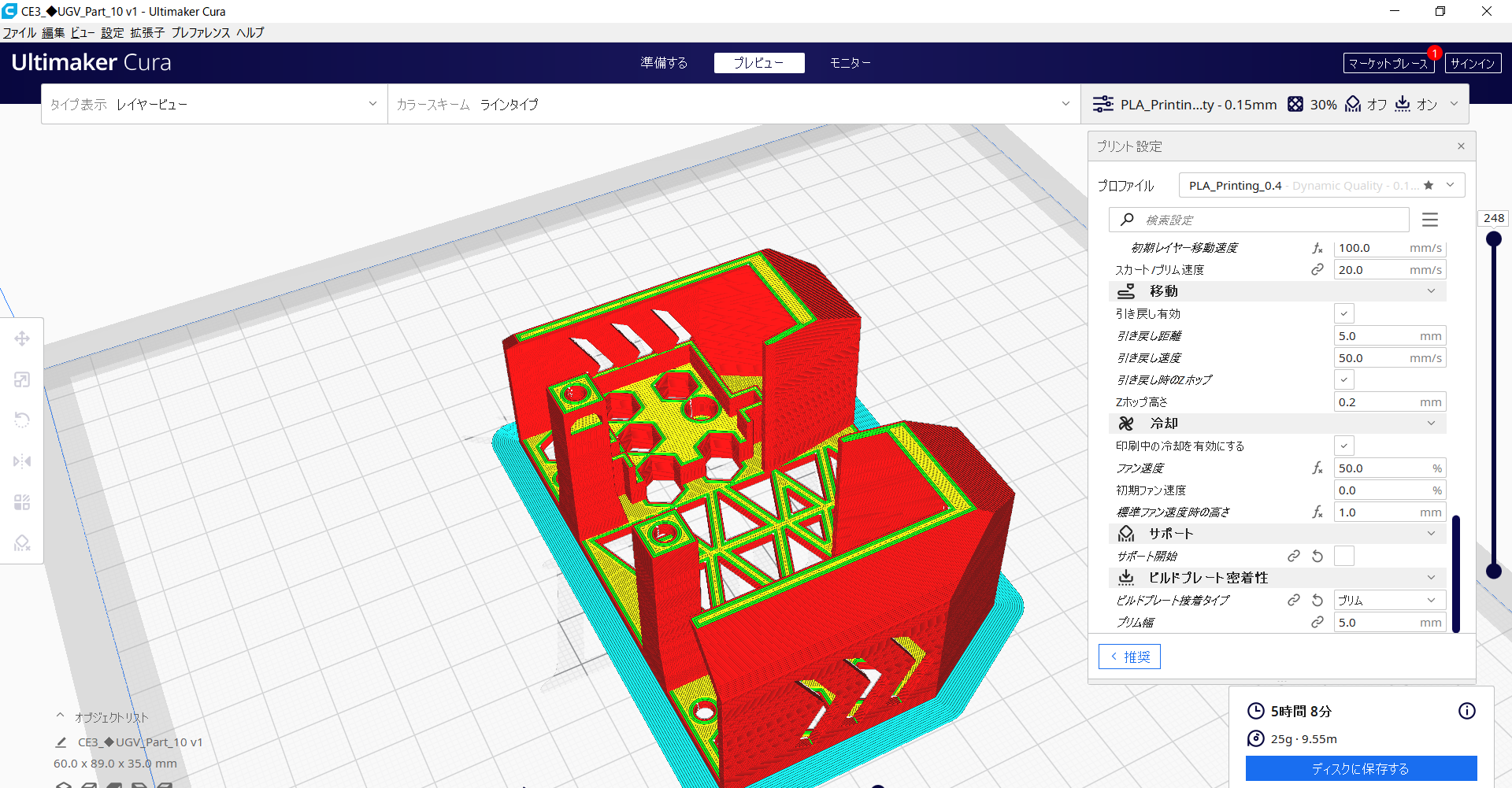
Task: Click the 推奨 button
Action: point(1129,657)
